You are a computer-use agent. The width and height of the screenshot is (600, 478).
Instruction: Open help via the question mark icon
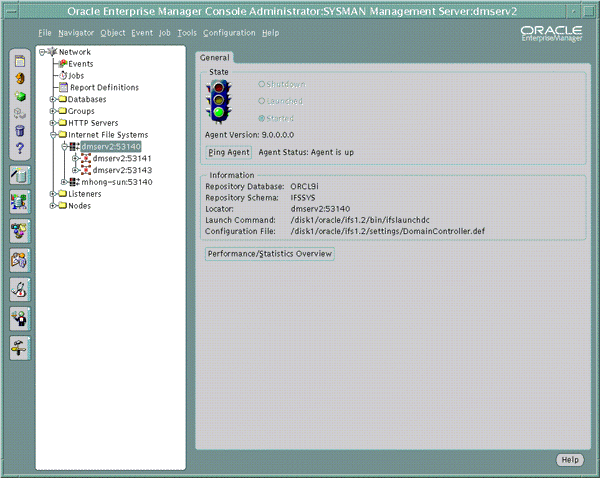[x=20, y=148]
